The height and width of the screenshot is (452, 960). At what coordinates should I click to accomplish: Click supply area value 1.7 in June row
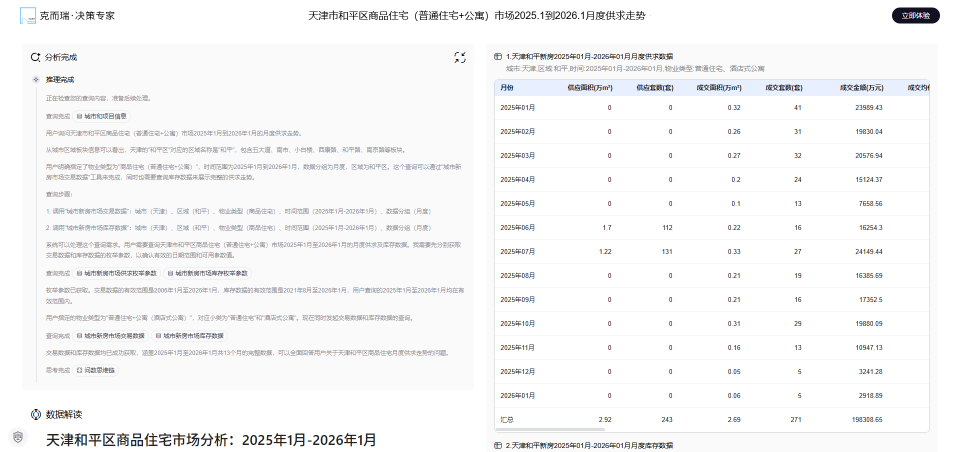pos(607,228)
